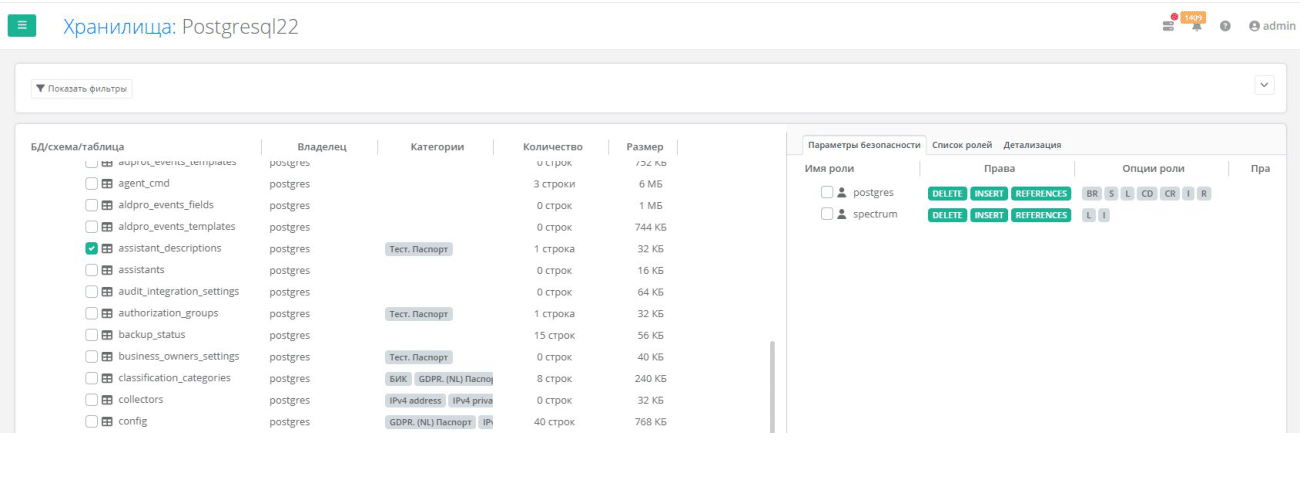The width and height of the screenshot is (1306, 493).
Task: Click GDPR. (NL) Паспорт tag on config row
Action: coord(430,422)
